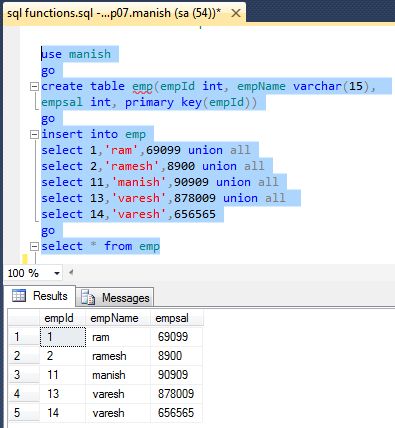Switch to the Messages tab
Screen dimensions: 395x428
pos(115,297)
